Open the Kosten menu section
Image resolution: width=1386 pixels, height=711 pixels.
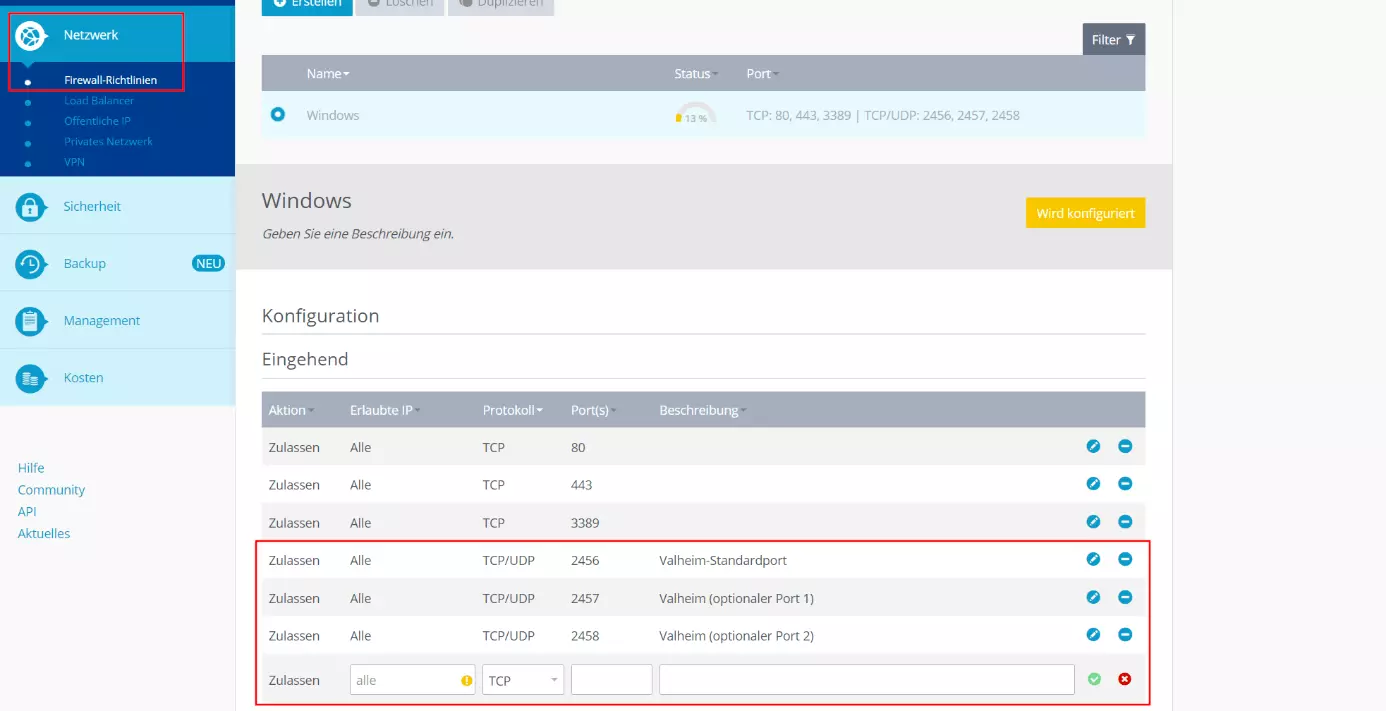117,377
